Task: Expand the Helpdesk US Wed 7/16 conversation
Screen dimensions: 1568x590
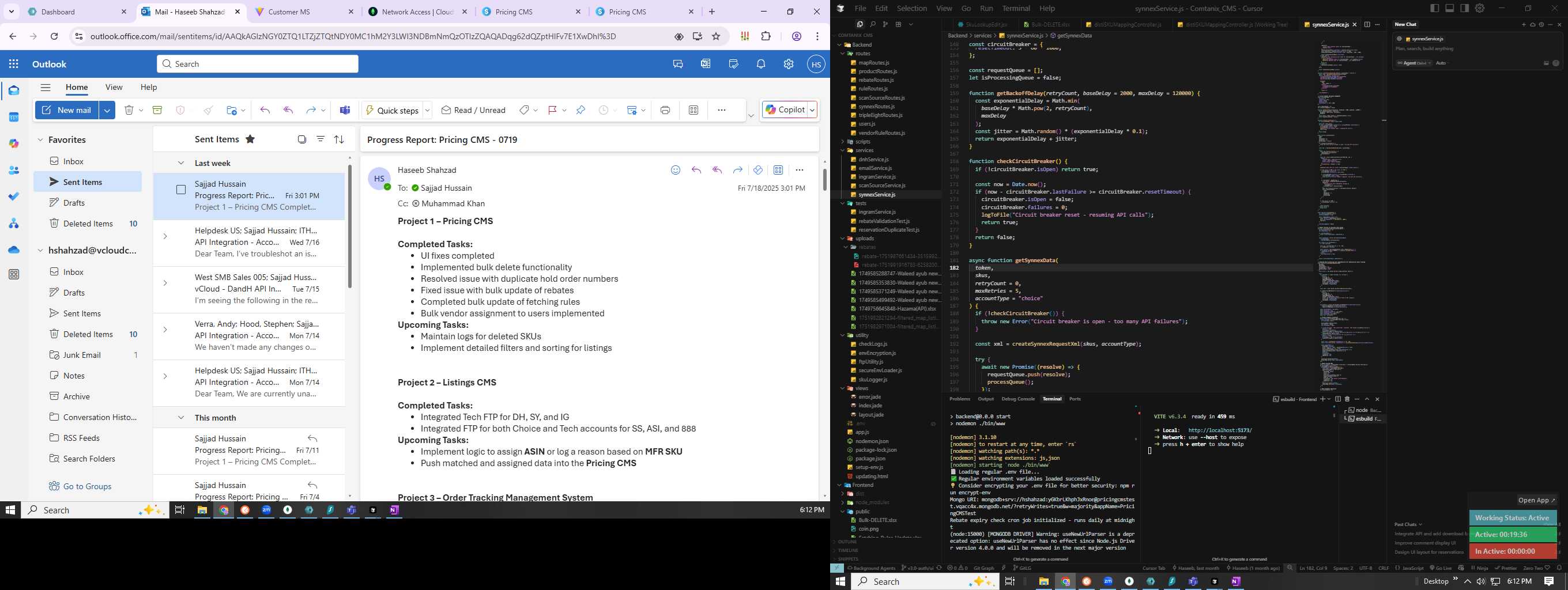Action: coord(165,236)
